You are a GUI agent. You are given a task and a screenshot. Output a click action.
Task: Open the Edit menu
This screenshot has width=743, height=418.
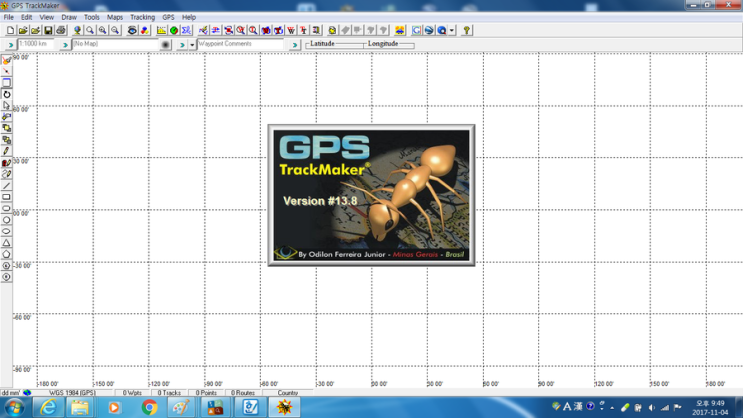[26, 17]
